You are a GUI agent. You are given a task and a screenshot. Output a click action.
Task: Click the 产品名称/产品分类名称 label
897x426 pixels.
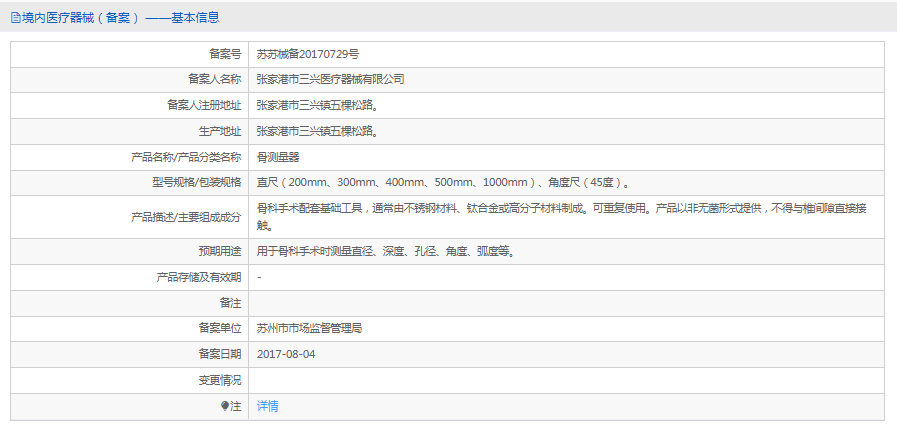[186, 157]
